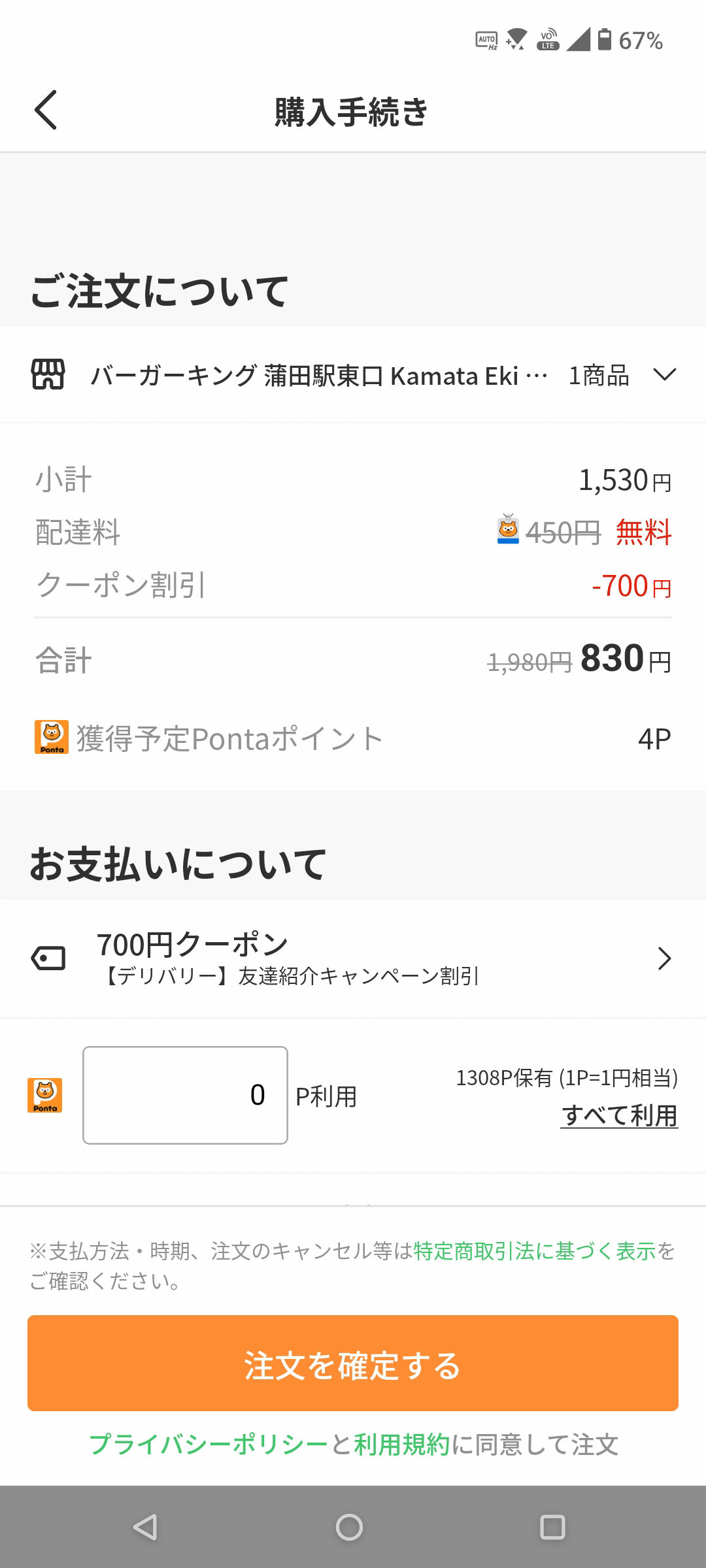Image resolution: width=706 pixels, height=1568 pixels.
Task: Tap バーガーキング 蒲田駅東口 store row
Action: (x=314, y=376)
